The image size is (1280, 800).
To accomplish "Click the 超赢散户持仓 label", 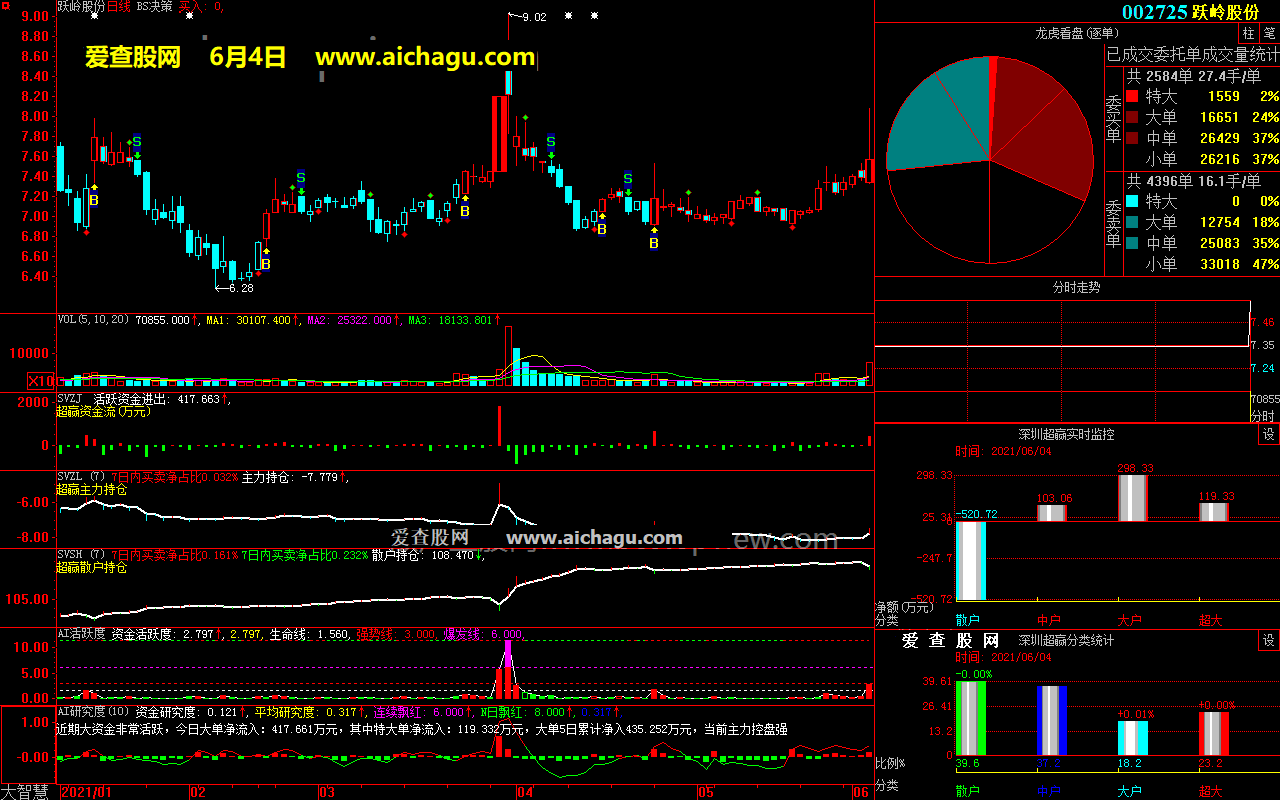I will click(92, 567).
